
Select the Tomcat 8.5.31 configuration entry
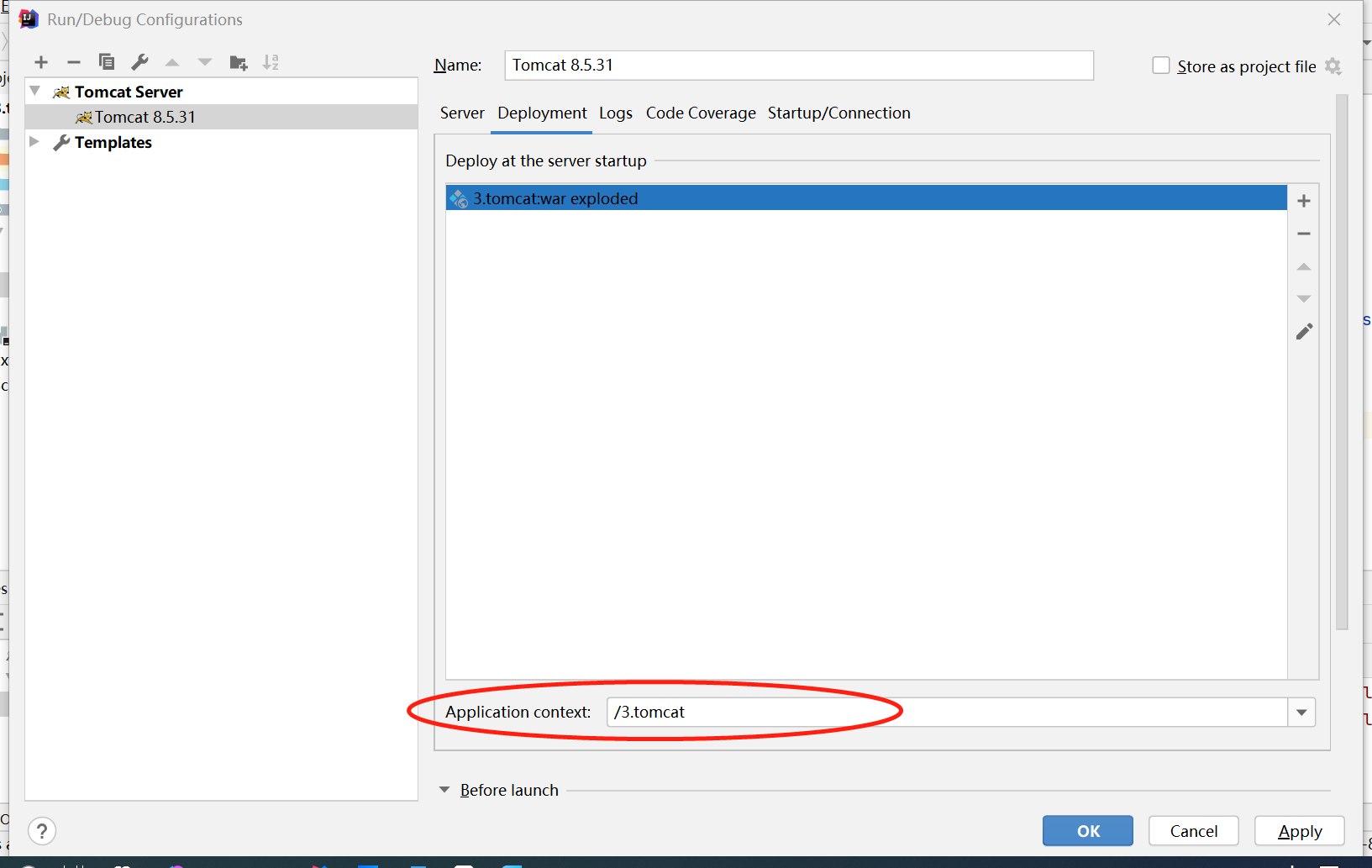[x=222, y=117]
